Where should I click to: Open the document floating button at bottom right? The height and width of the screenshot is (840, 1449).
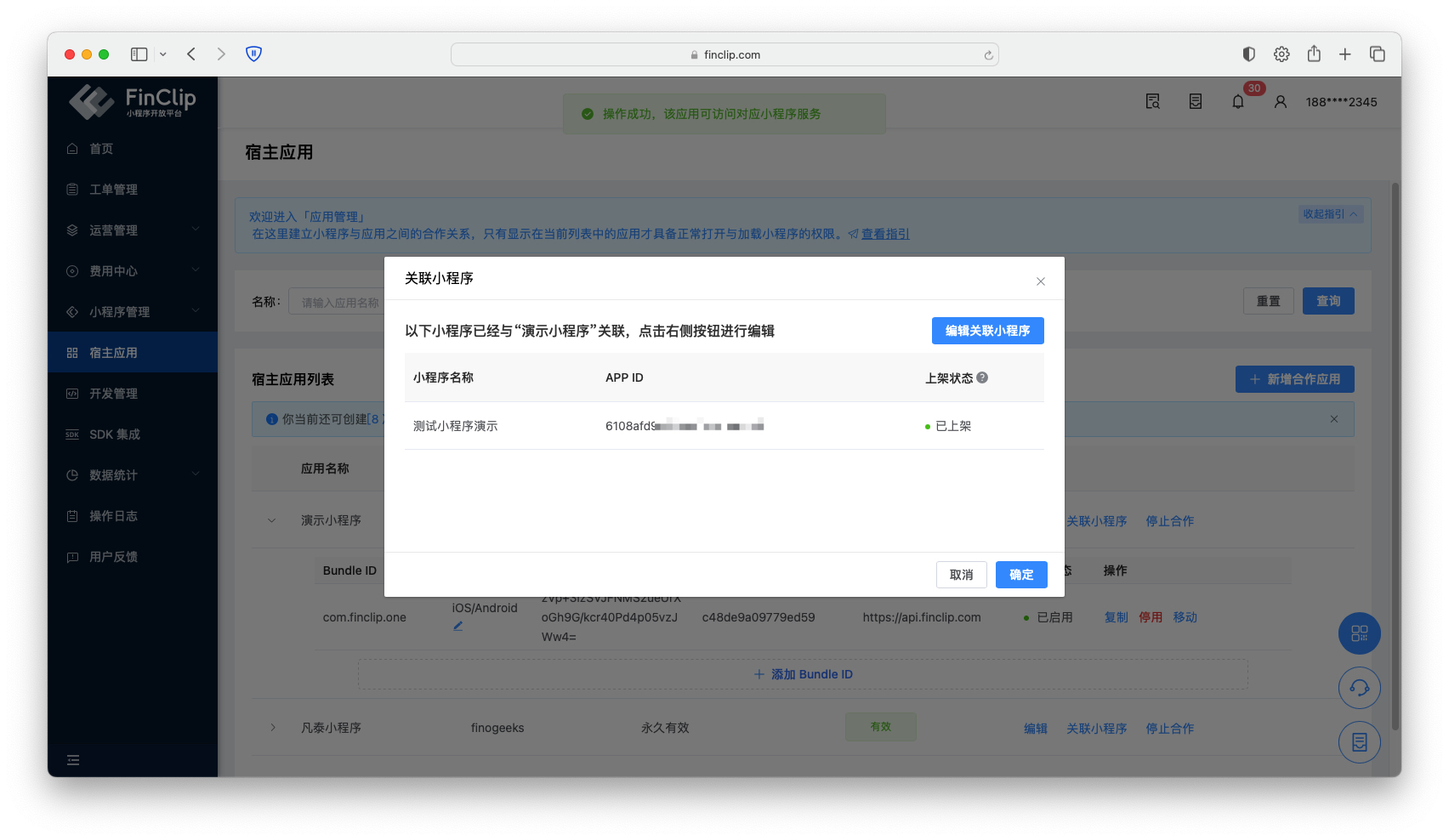pyautogui.click(x=1359, y=742)
